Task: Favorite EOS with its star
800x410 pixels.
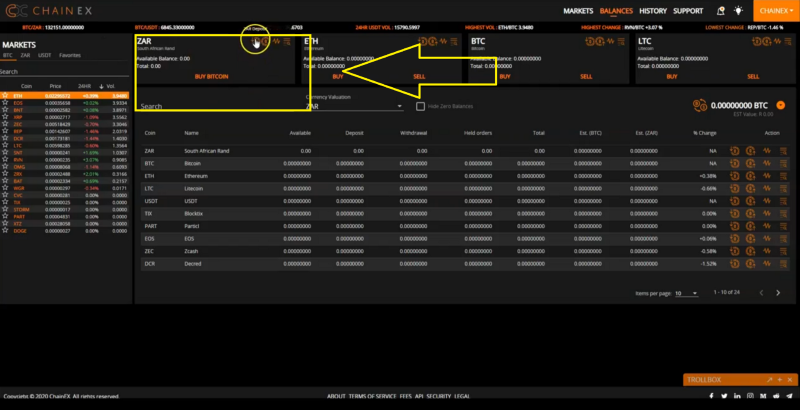Action: 5,102
